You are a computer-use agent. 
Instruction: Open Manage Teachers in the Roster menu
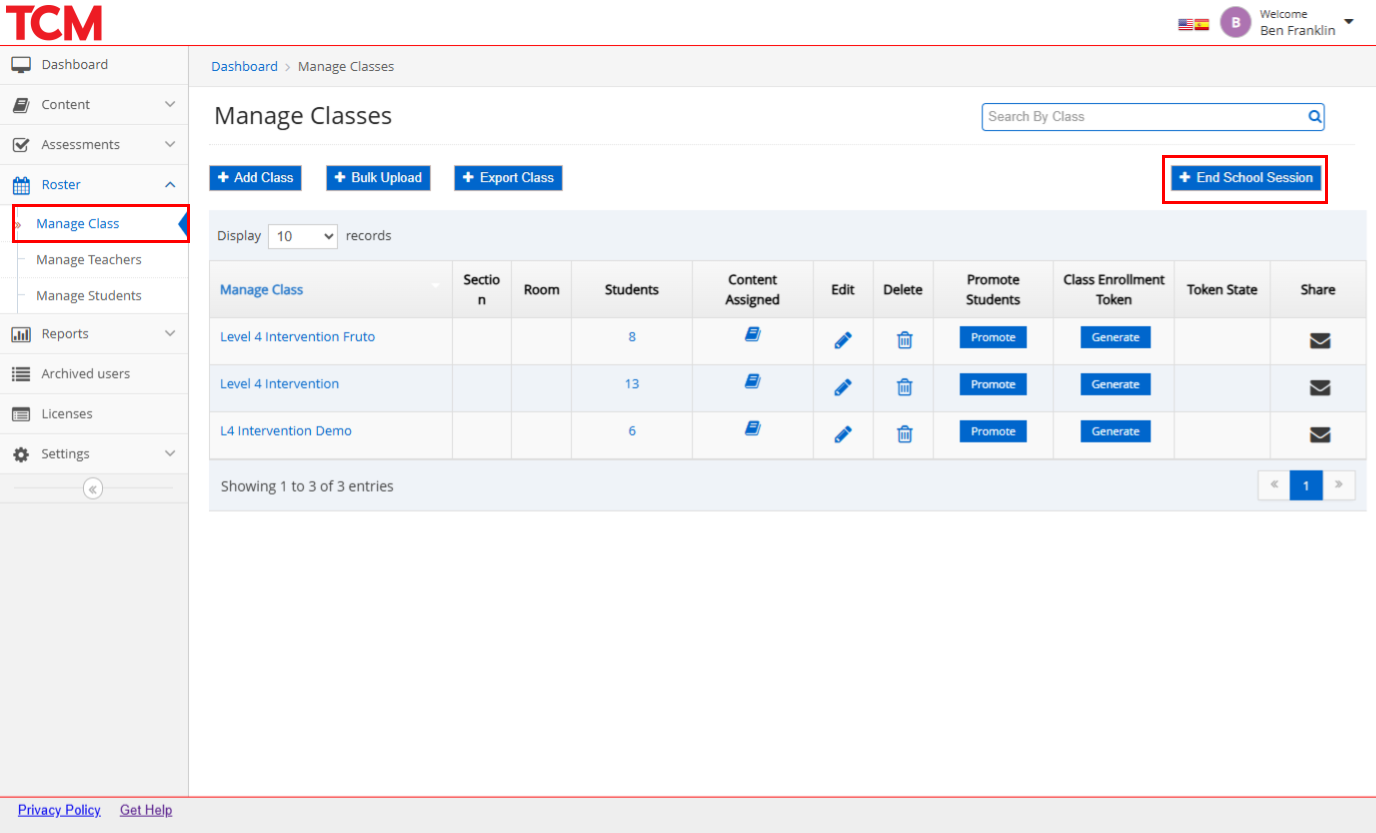point(89,260)
